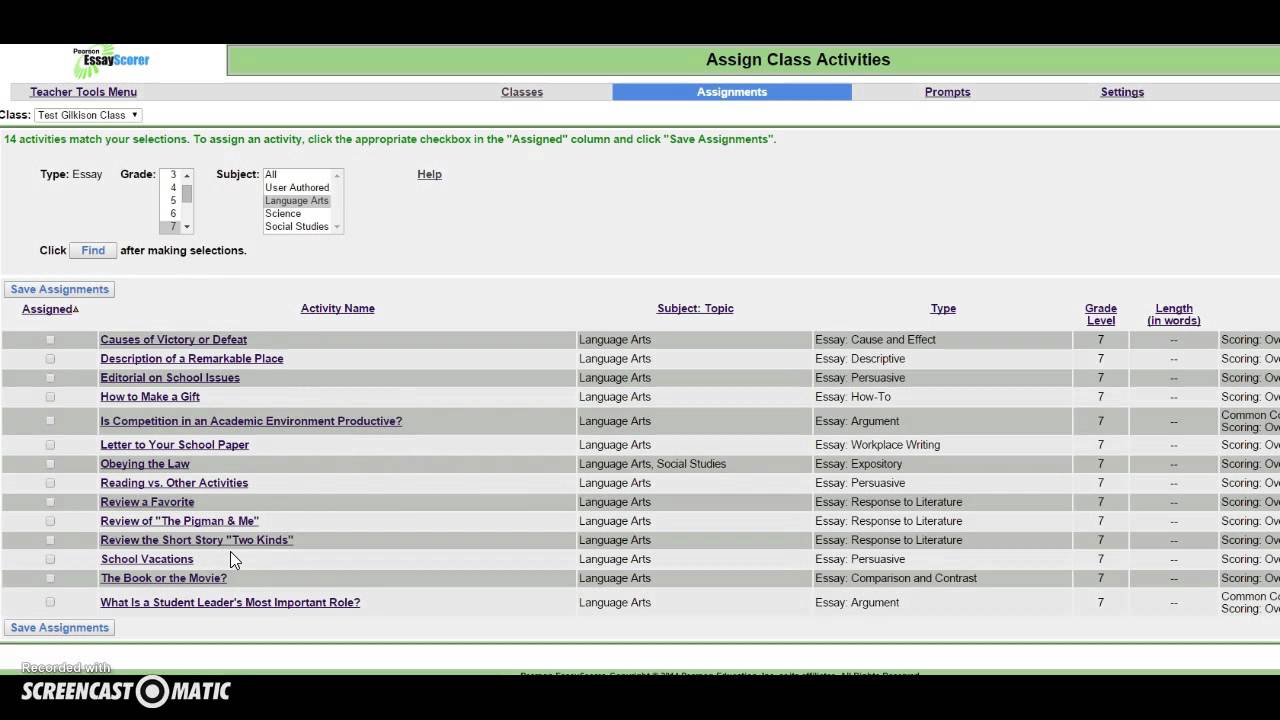Check the box for Causes of Victory or Defeat

(50, 340)
